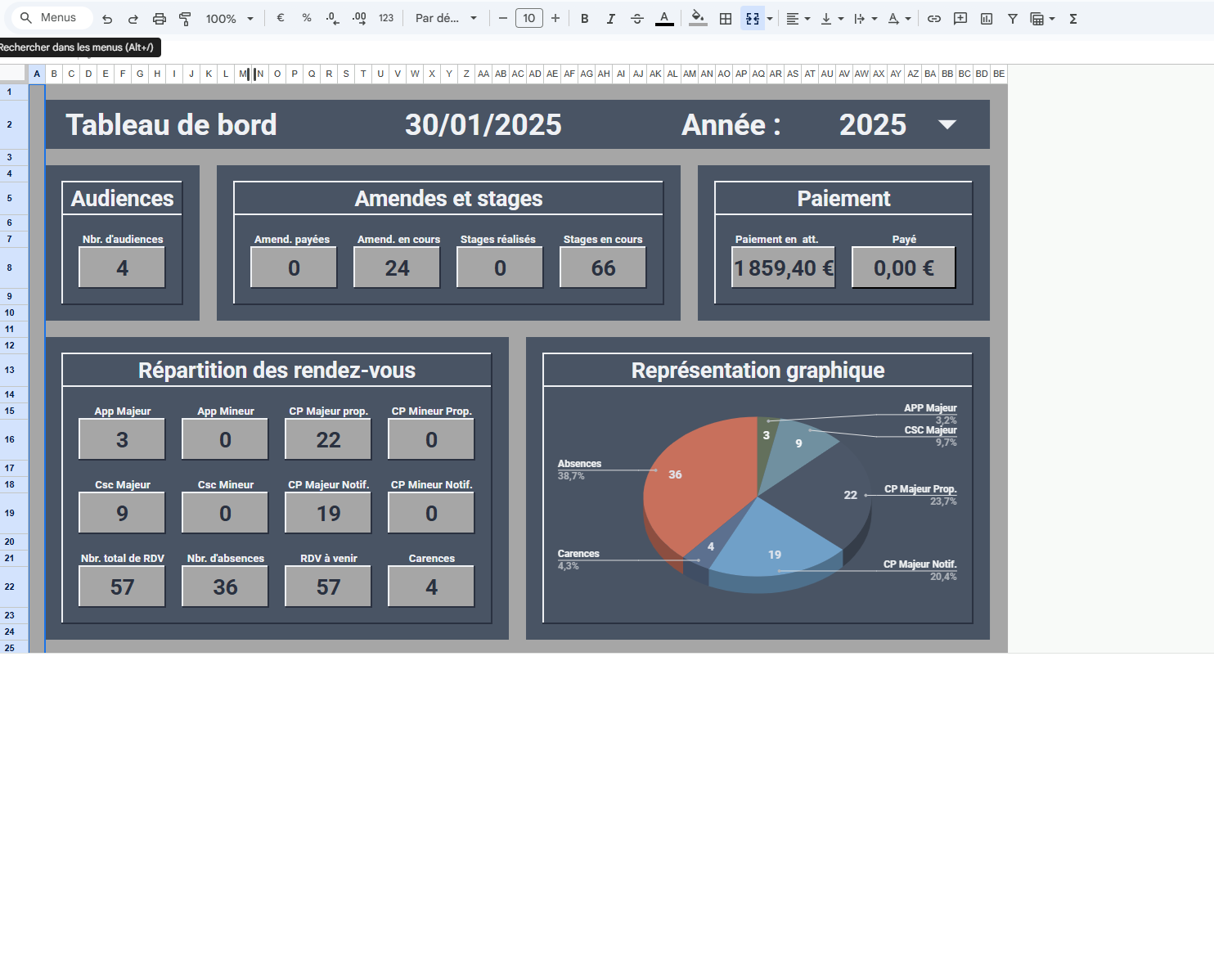The height and width of the screenshot is (980, 1214).
Task: Select the Payé value 0,00 €
Action: click(904, 267)
